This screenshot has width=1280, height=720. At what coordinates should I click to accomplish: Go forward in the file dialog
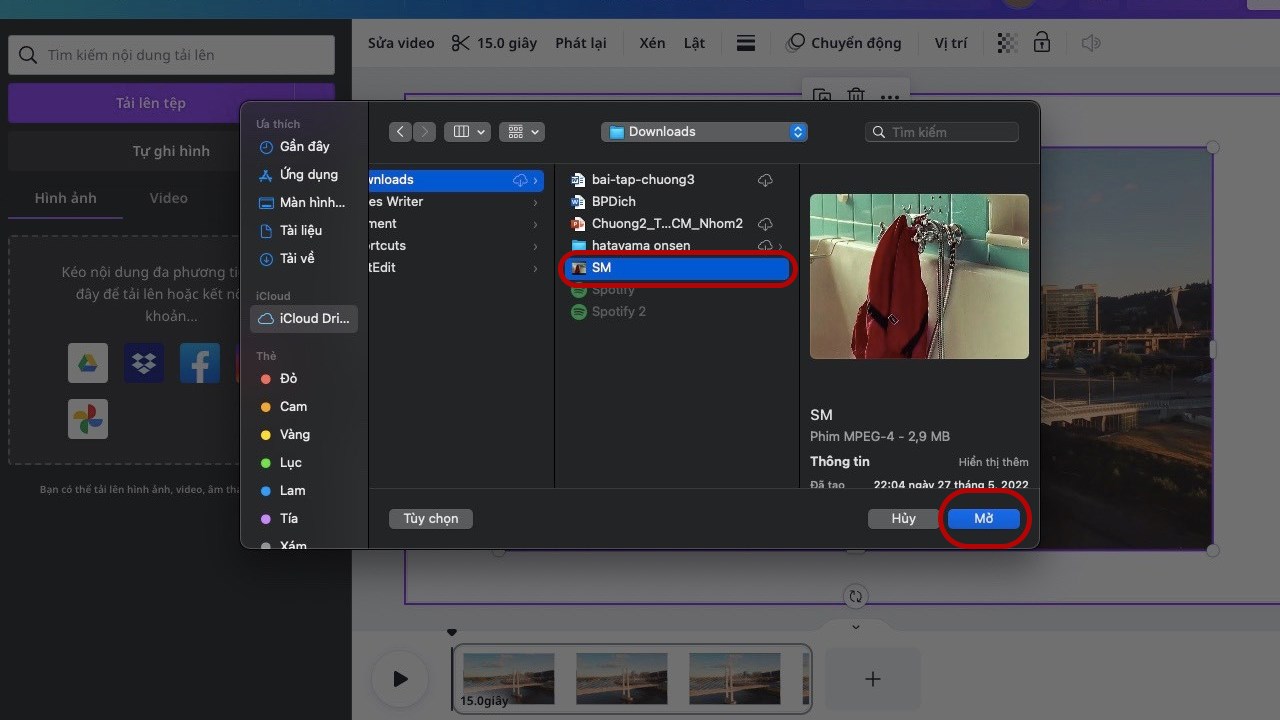coord(425,132)
